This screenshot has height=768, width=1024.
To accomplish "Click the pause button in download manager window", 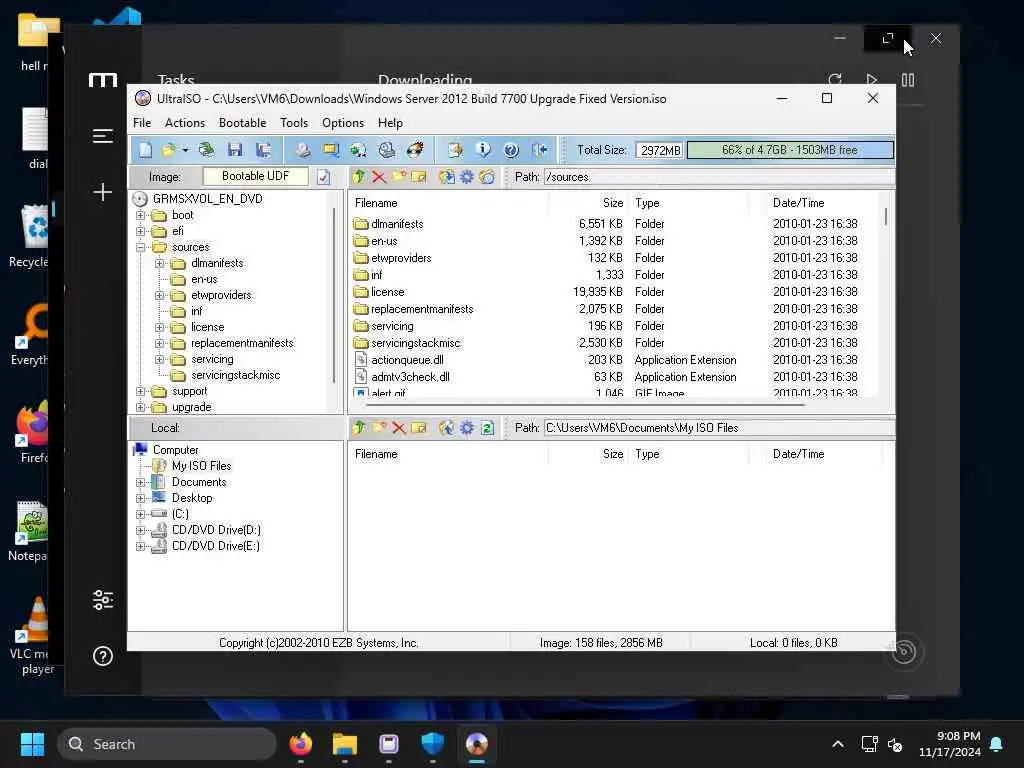I will [x=908, y=80].
